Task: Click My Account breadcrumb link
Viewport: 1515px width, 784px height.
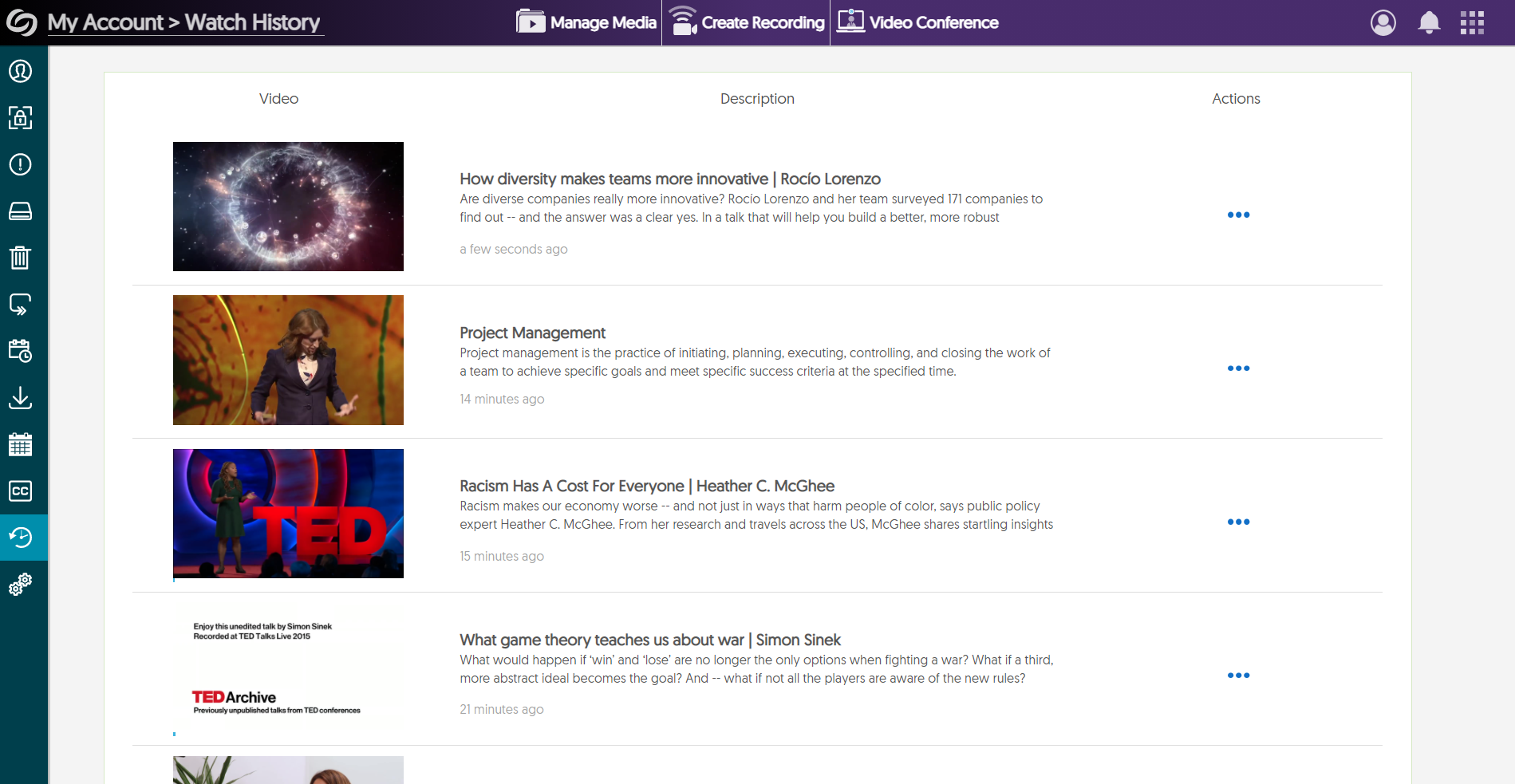Action: pos(105,22)
